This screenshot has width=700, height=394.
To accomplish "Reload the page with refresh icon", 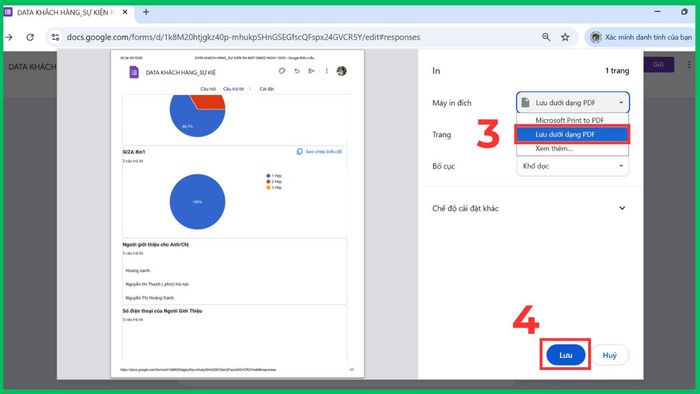I will (x=30, y=37).
